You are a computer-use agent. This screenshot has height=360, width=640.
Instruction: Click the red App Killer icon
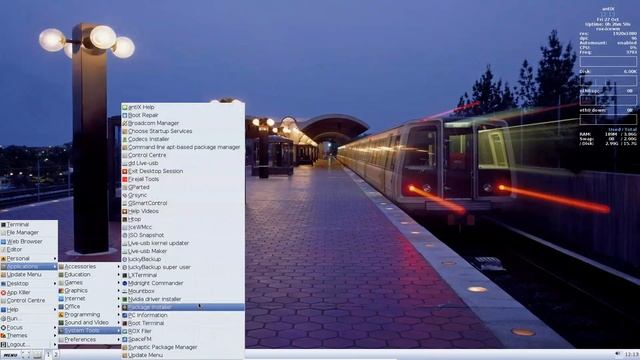point(3,293)
